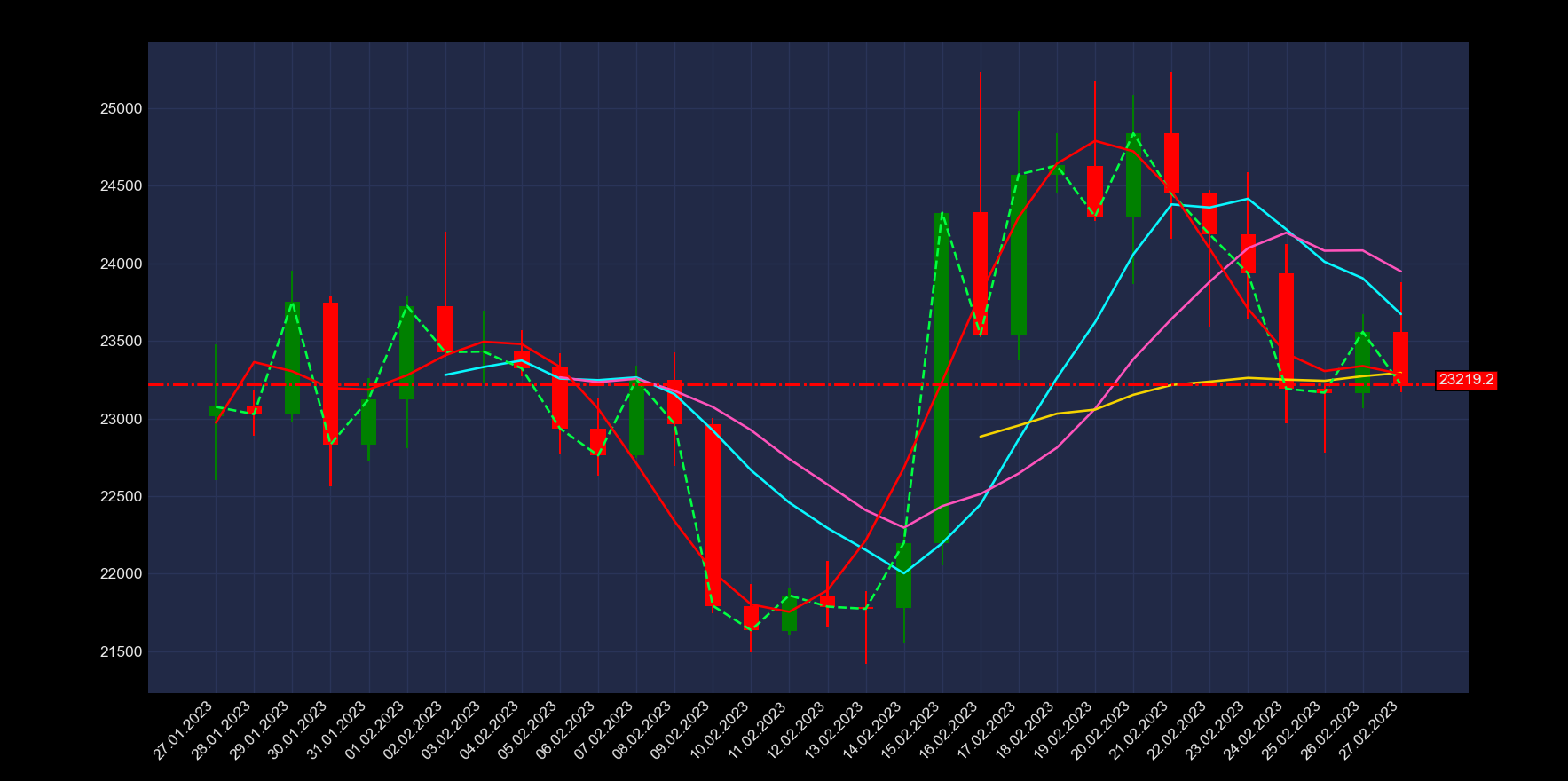The height and width of the screenshot is (781, 1568).
Task: Click the 27.02.2023 date label
Action: [1368, 730]
